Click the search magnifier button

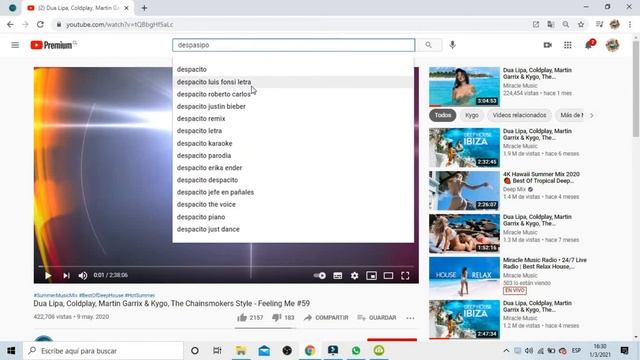pyautogui.click(x=428, y=45)
